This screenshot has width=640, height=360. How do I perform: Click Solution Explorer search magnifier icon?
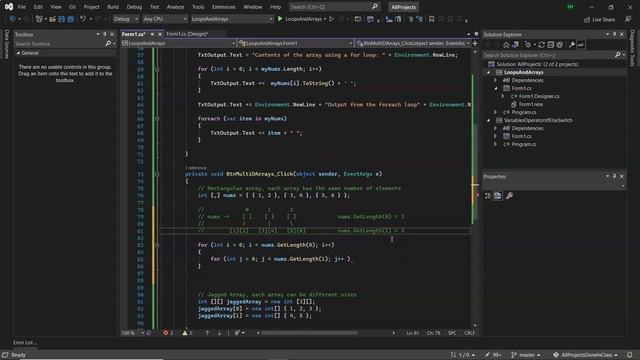pos(618,55)
